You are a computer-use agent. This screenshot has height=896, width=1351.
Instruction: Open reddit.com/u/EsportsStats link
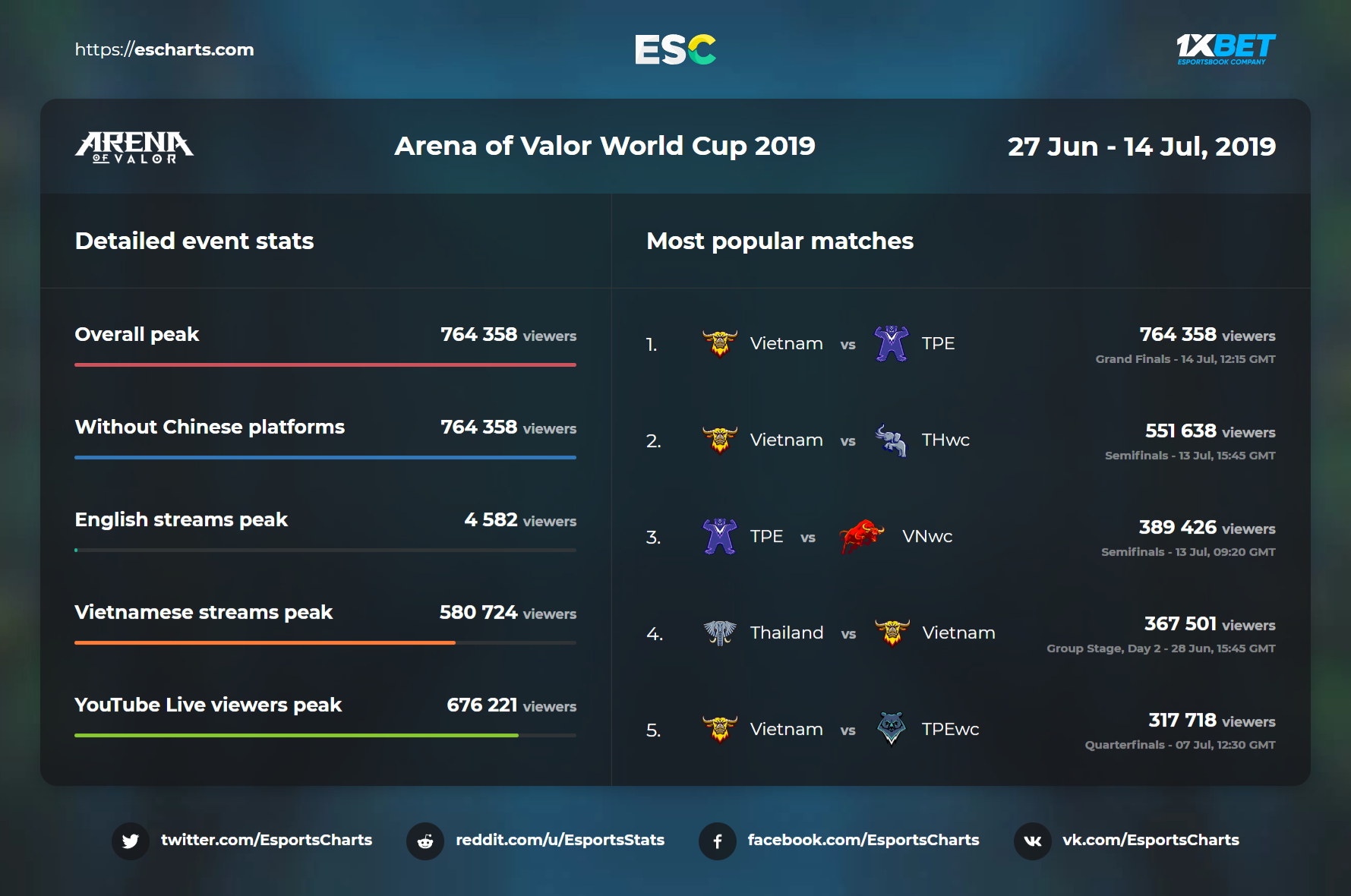(x=560, y=840)
